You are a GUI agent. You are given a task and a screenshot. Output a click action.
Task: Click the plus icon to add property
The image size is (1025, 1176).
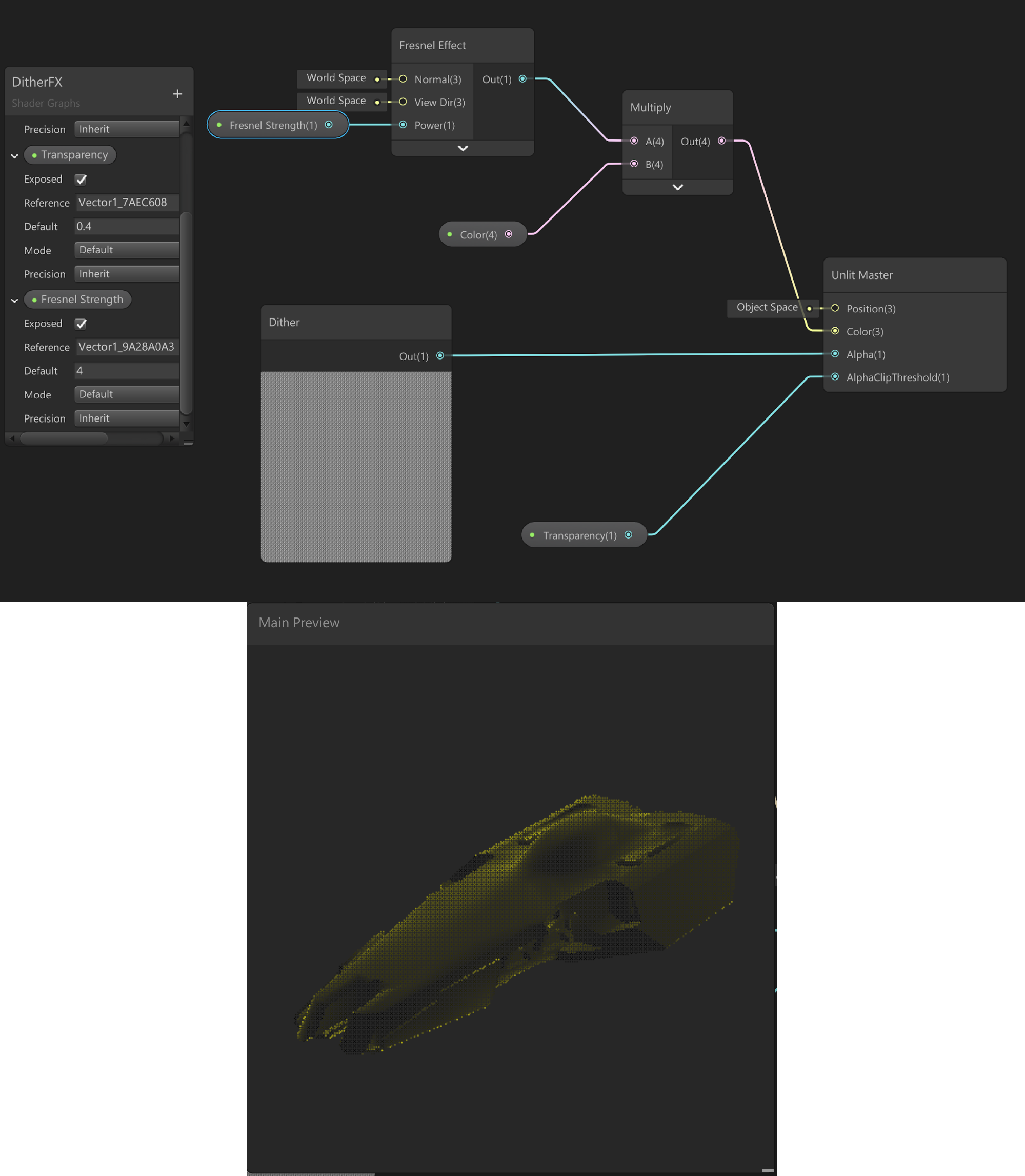click(177, 94)
